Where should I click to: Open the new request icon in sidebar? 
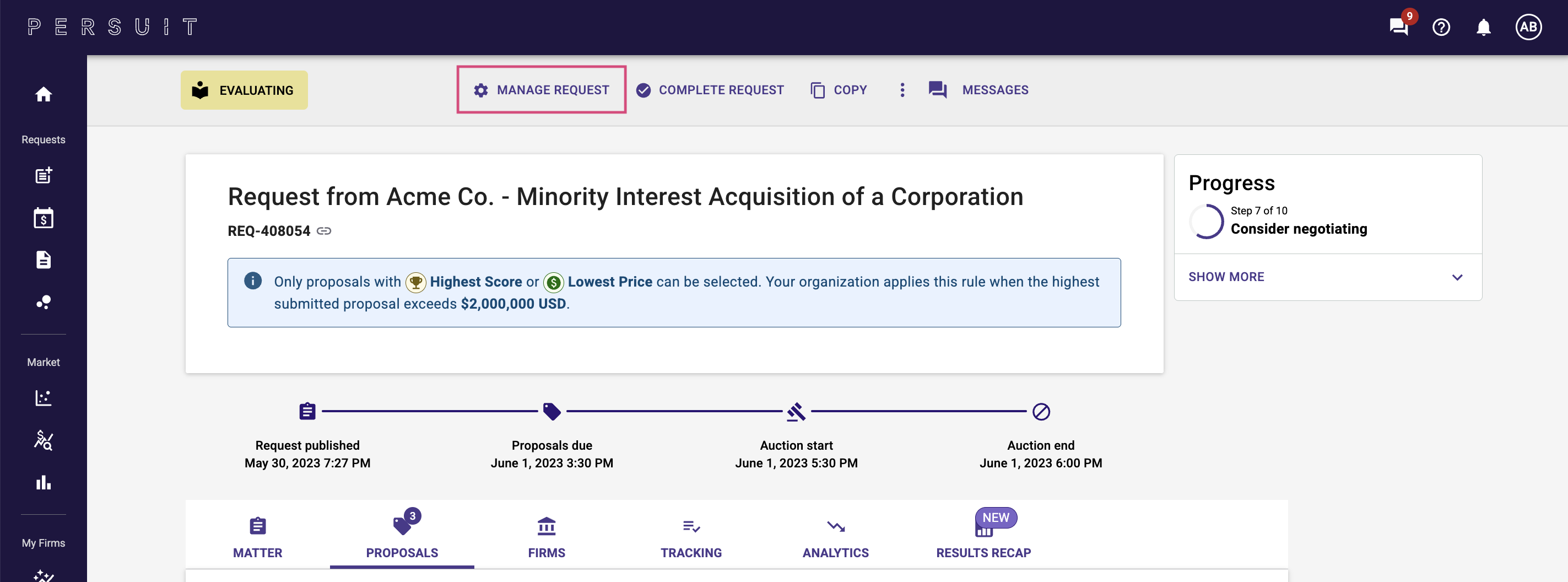point(43,176)
